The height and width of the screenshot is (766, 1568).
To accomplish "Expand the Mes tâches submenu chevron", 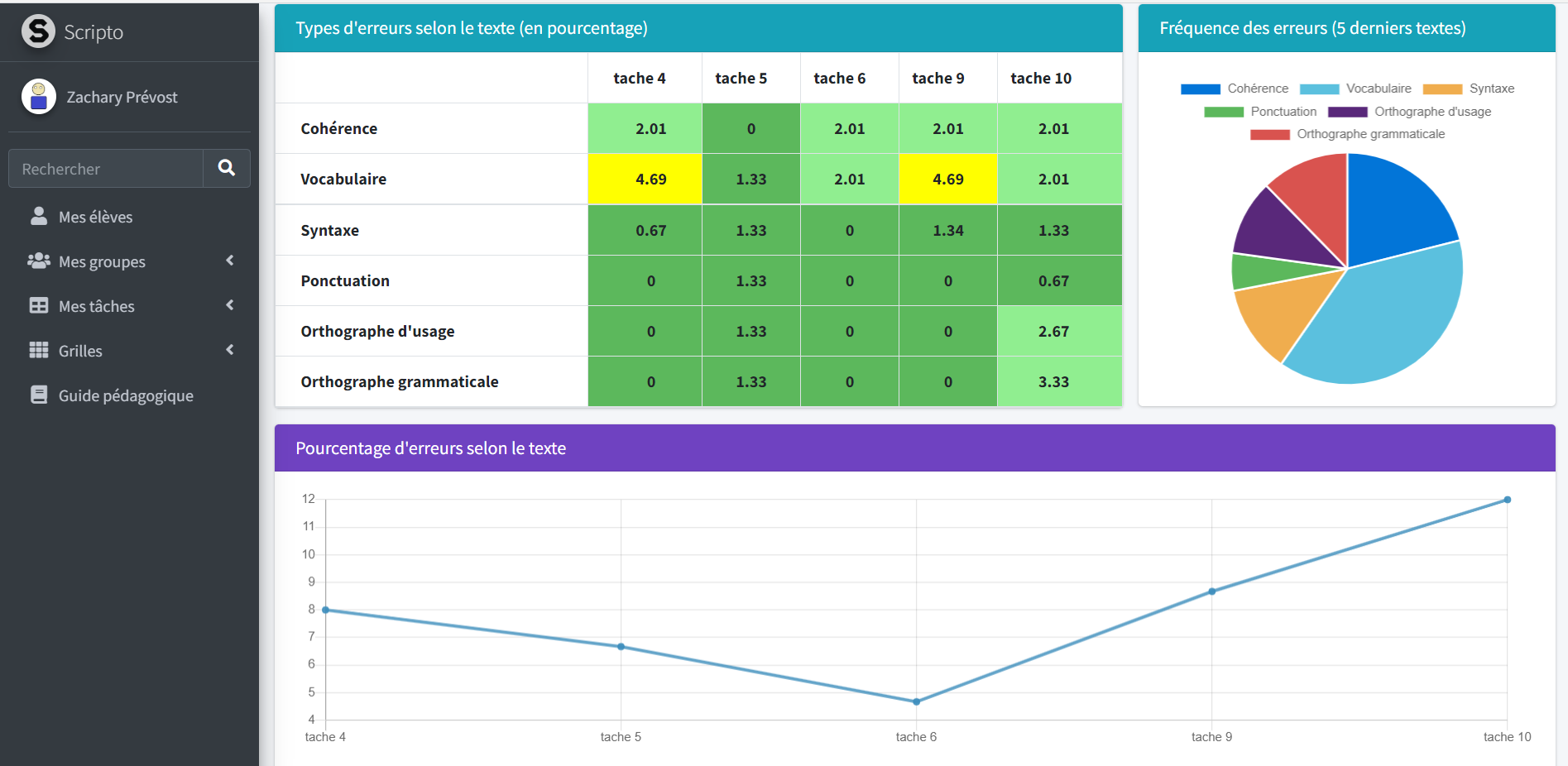I will tap(230, 305).
